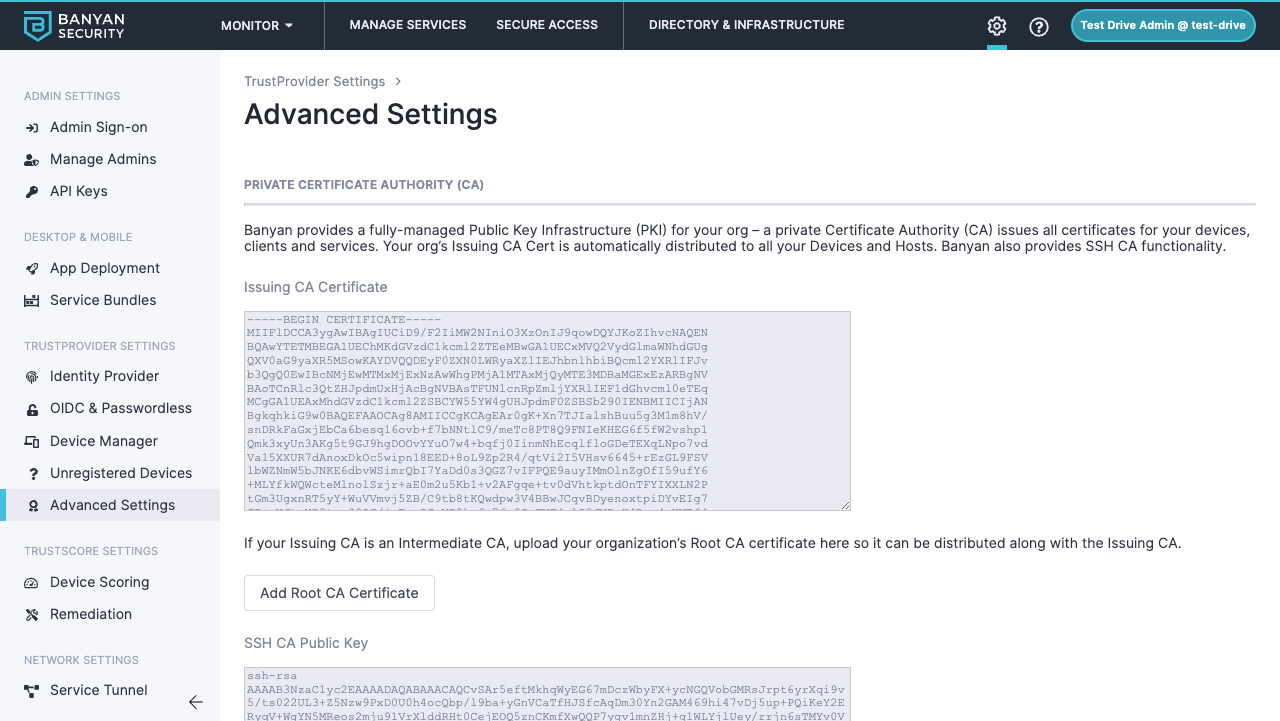Expand the Monitor dropdown menu
Screen dimensions: 1280x721
click(x=257, y=26)
